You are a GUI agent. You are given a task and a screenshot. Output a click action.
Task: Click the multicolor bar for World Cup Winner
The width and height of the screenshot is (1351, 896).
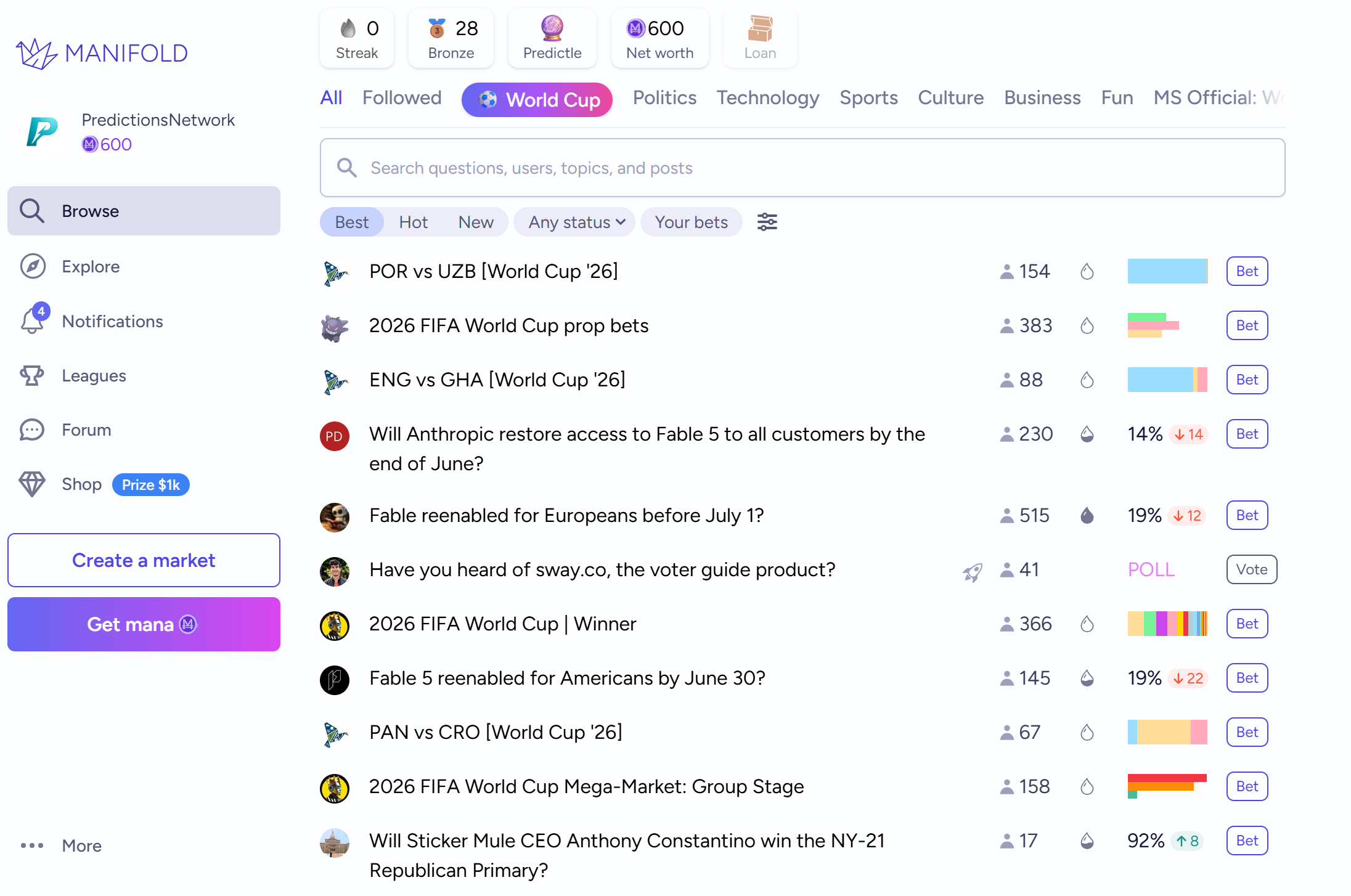[x=1167, y=624]
